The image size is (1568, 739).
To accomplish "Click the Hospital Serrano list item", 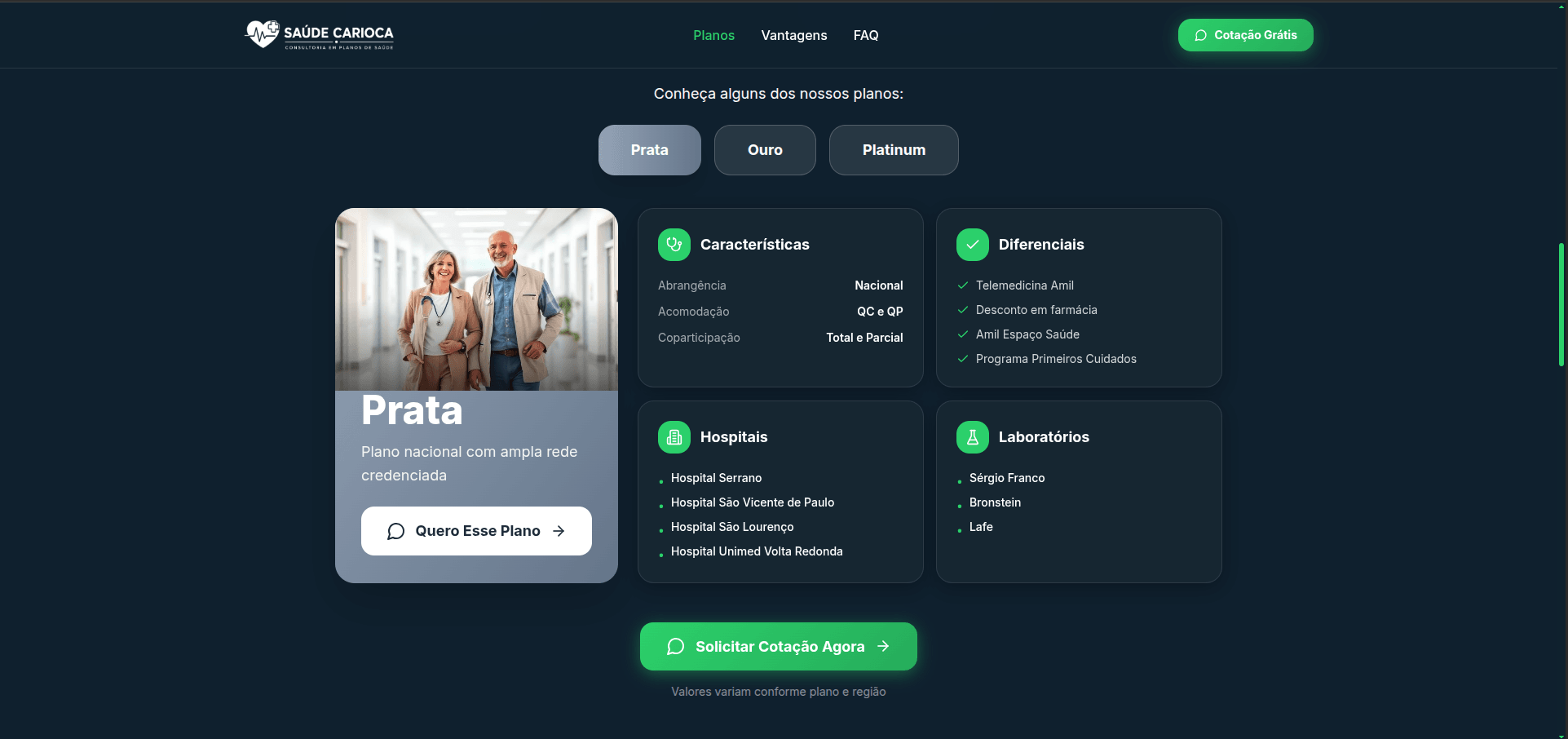I will 716,478.
